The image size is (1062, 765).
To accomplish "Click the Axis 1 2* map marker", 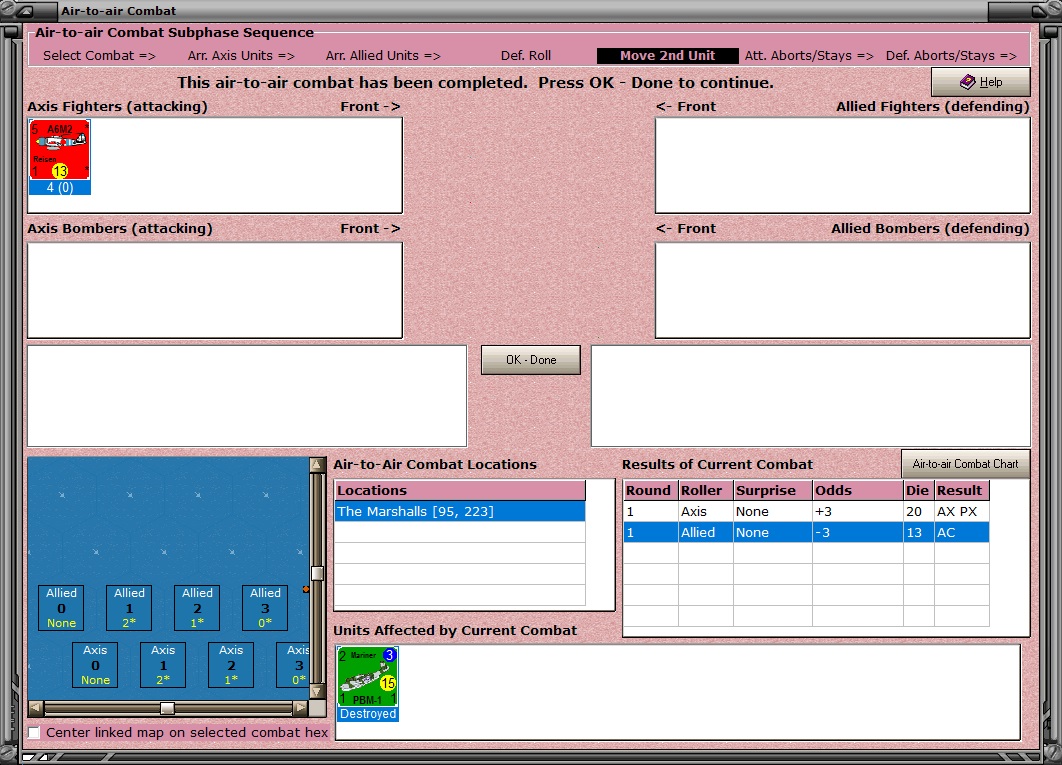I will [x=163, y=665].
